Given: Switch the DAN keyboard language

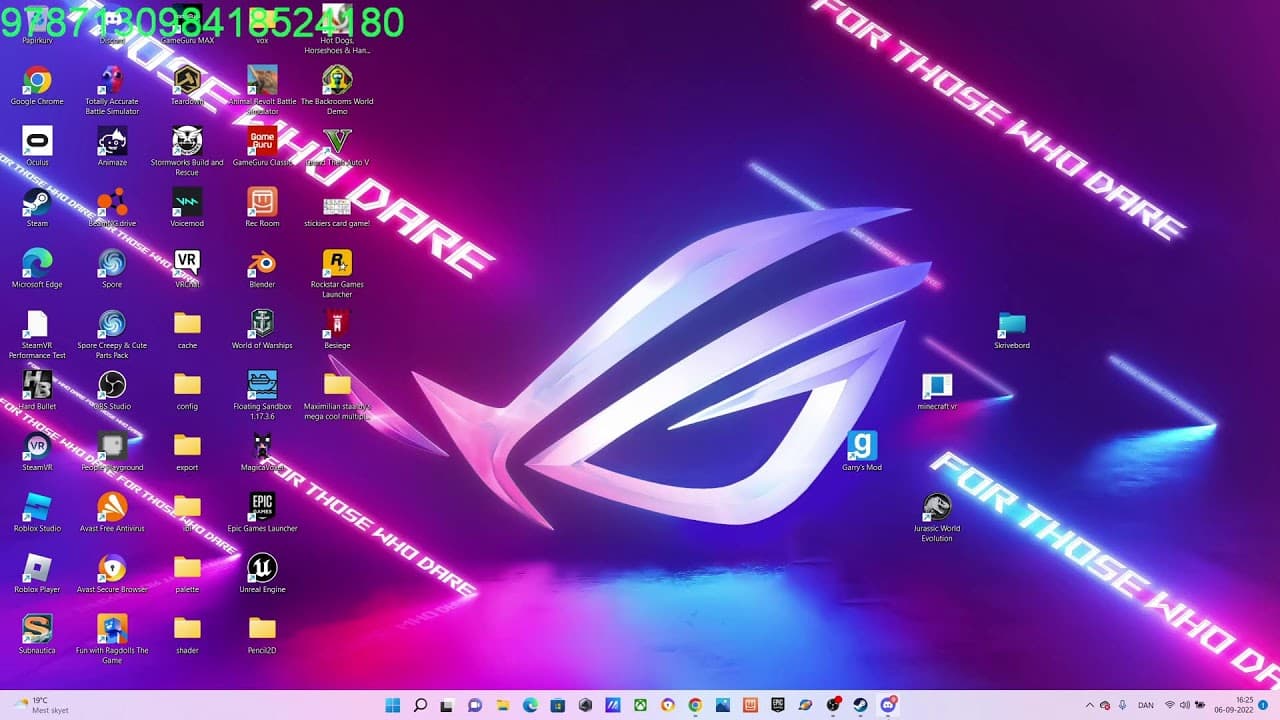Looking at the screenshot, I should pyautogui.click(x=1146, y=705).
